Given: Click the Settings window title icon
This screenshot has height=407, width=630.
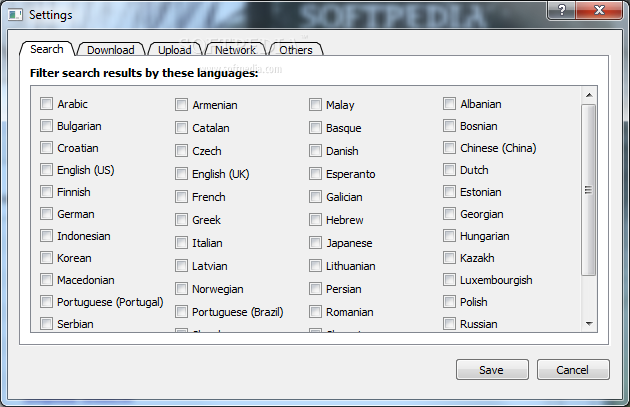Looking at the screenshot, I should pyautogui.click(x=15, y=15).
